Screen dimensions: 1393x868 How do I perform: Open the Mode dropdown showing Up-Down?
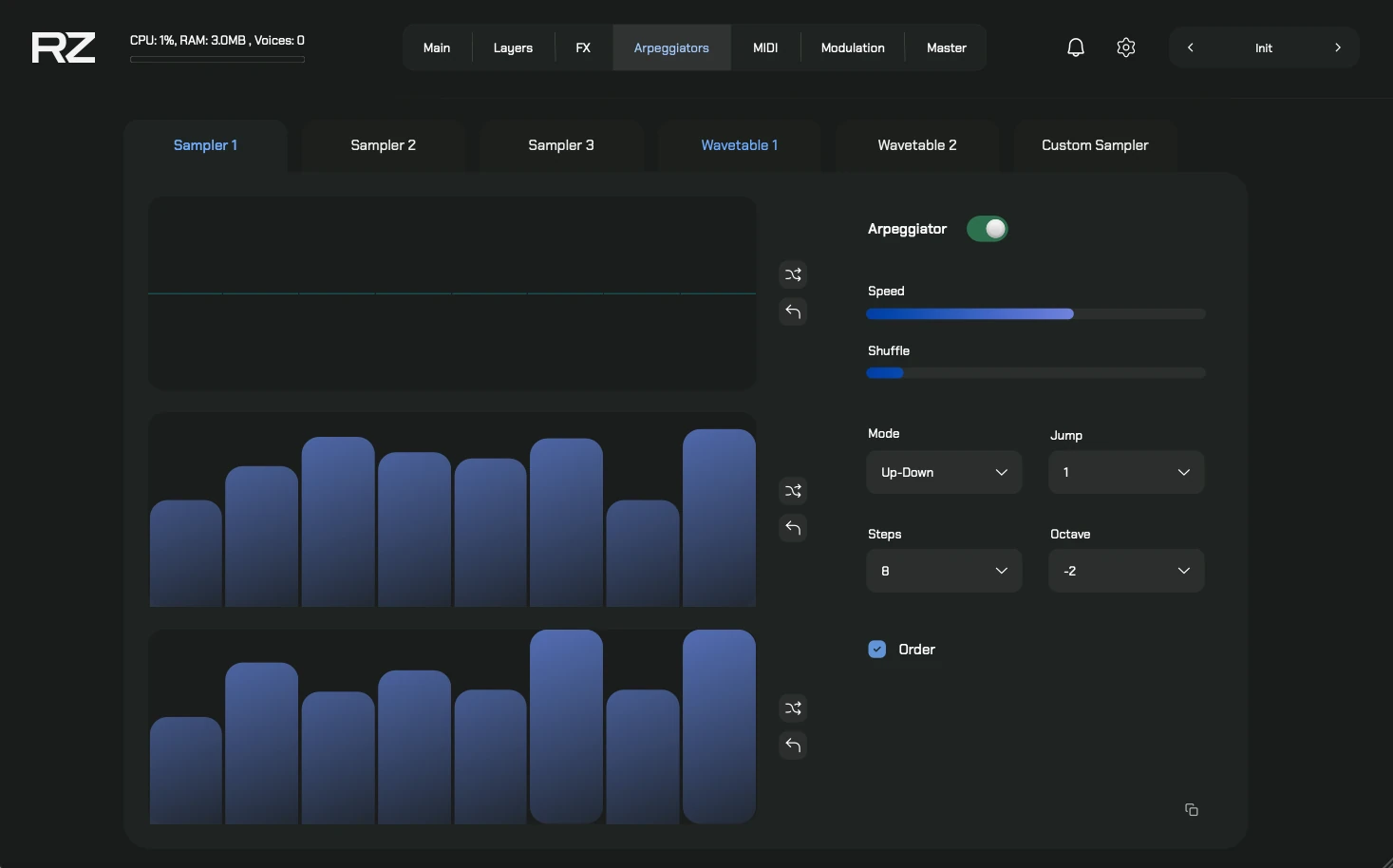tap(944, 472)
